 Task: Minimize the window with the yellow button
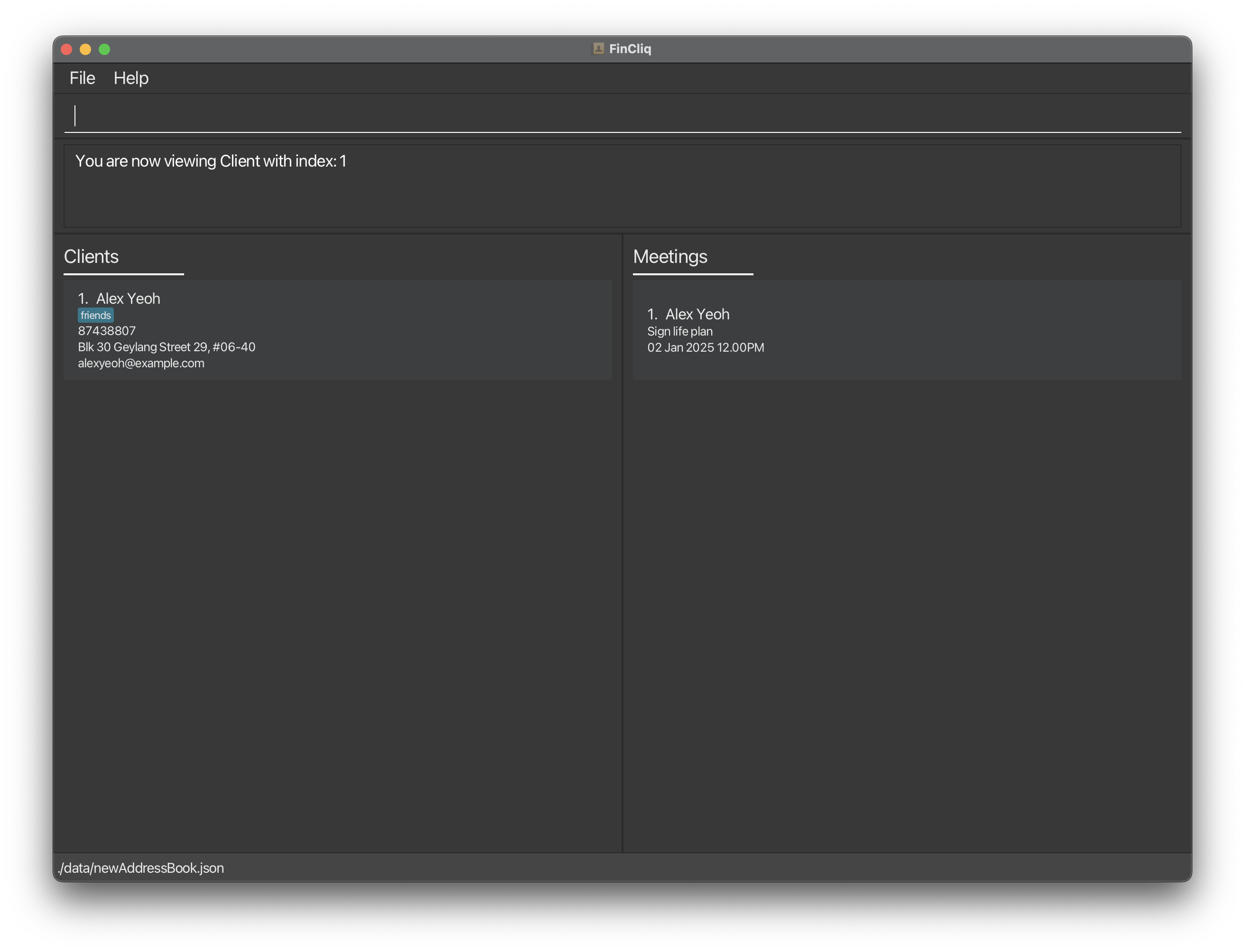[85, 49]
